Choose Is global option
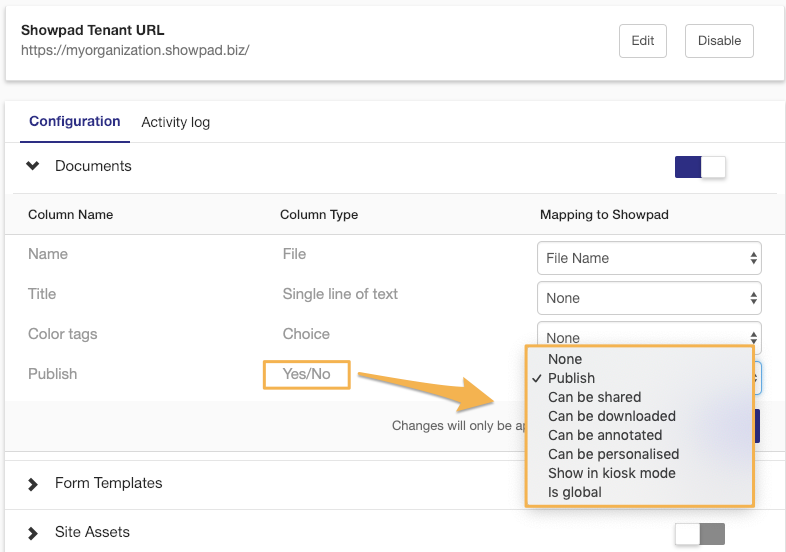 [575, 492]
